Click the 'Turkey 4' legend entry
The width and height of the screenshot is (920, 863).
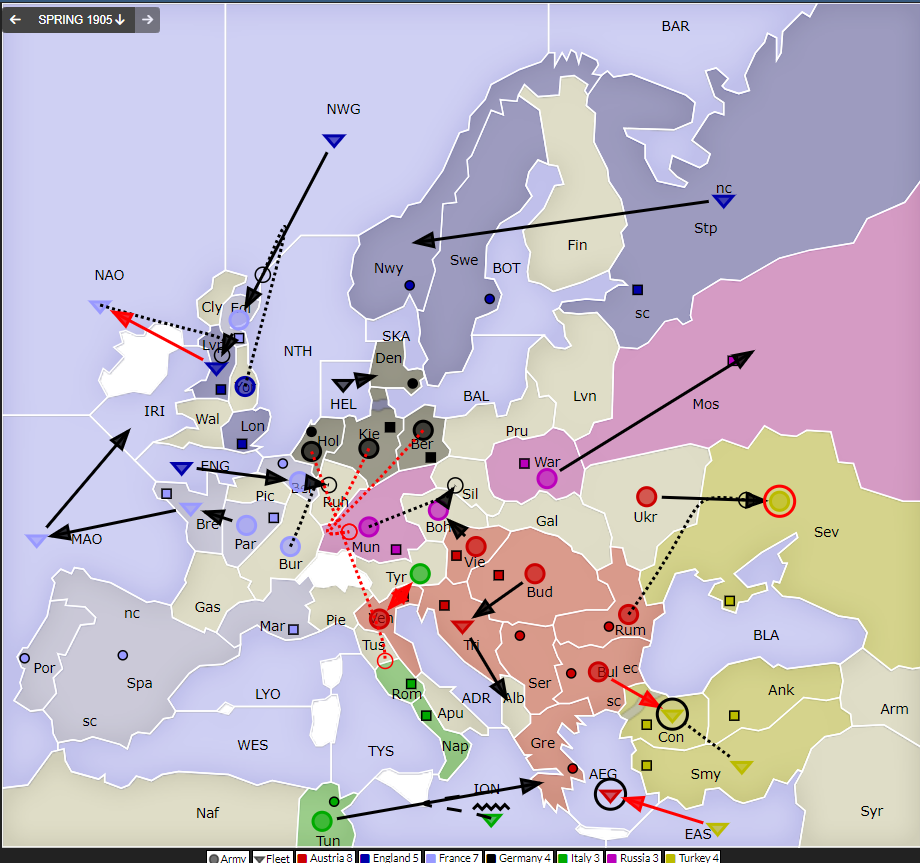tap(694, 858)
